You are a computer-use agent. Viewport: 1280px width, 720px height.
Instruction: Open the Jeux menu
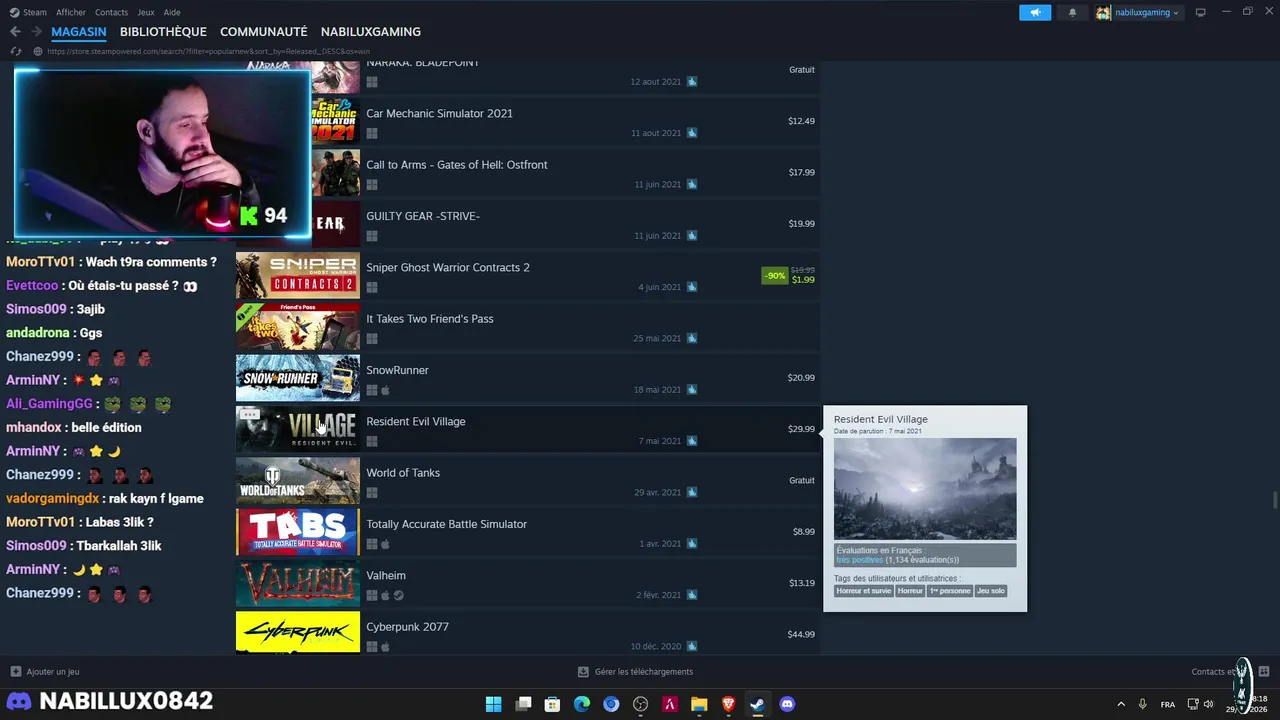click(x=146, y=12)
